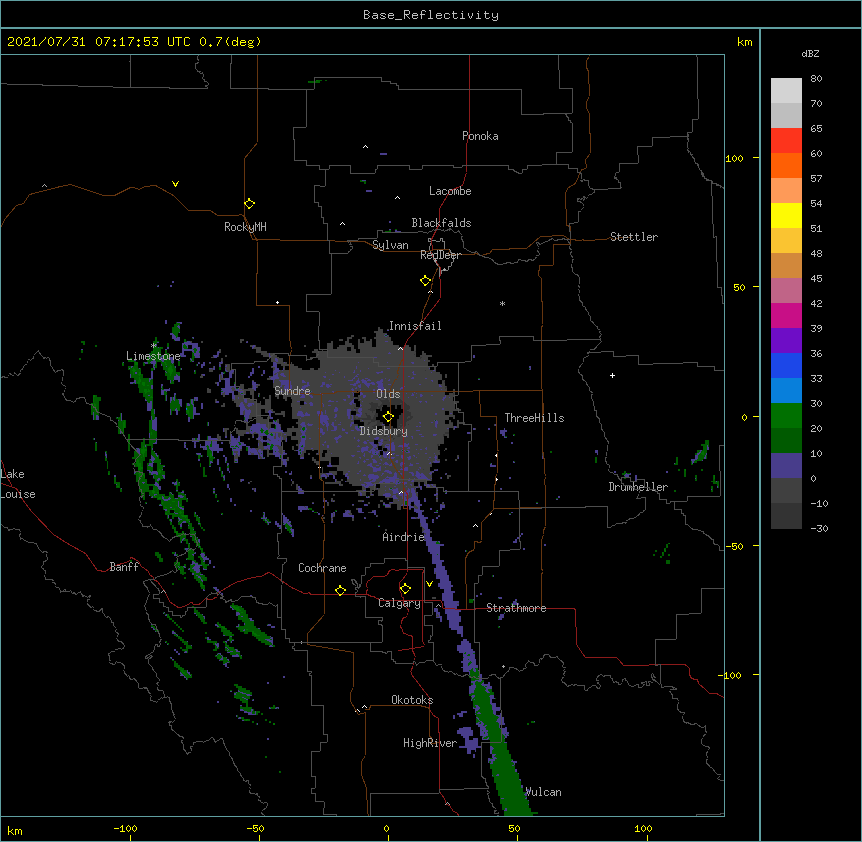Click the Stettler town label
The height and width of the screenshot is (842, 862).
(x=634, y=237)
